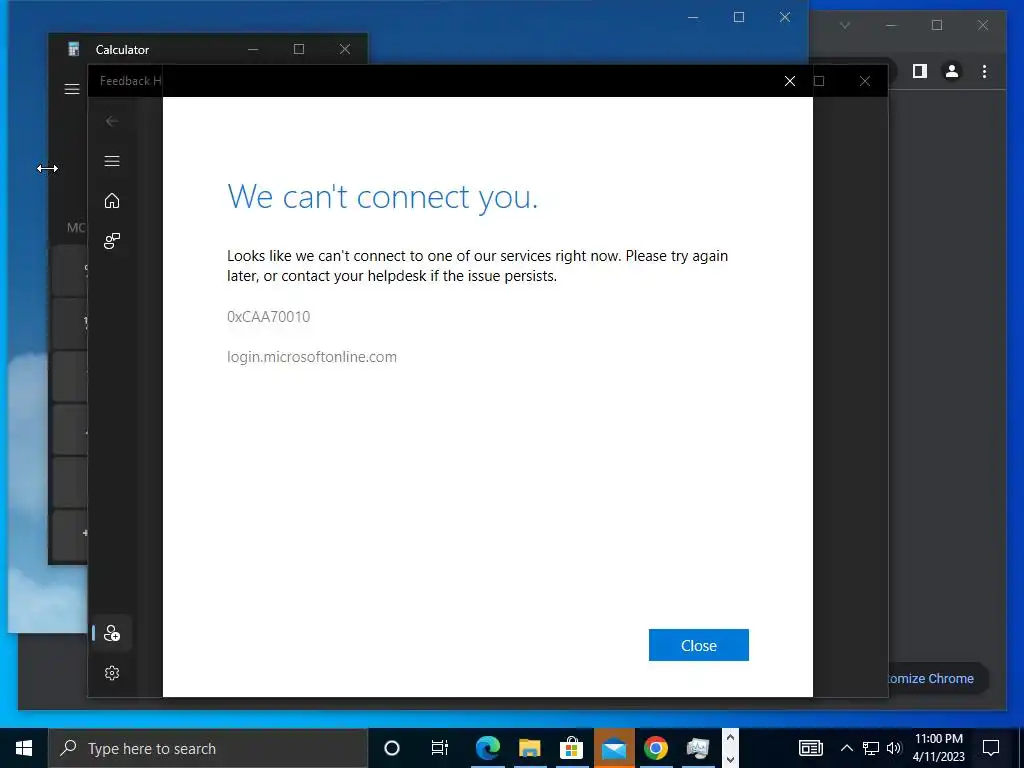
Task: Click the Feedback Hub sign-in account icon
Action: click(x=112, y=633)
